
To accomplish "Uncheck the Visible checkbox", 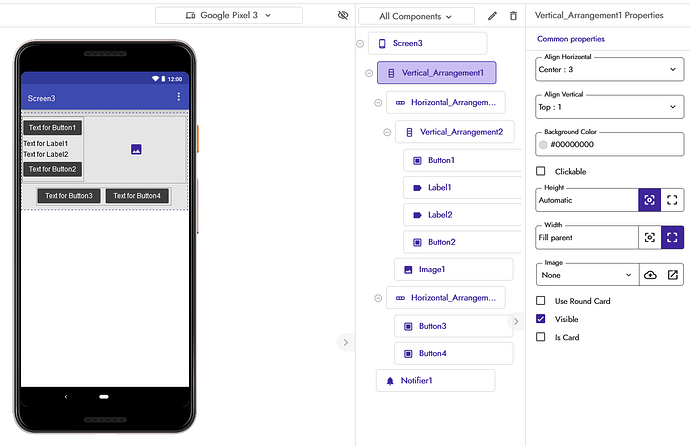I will (542, 319).
